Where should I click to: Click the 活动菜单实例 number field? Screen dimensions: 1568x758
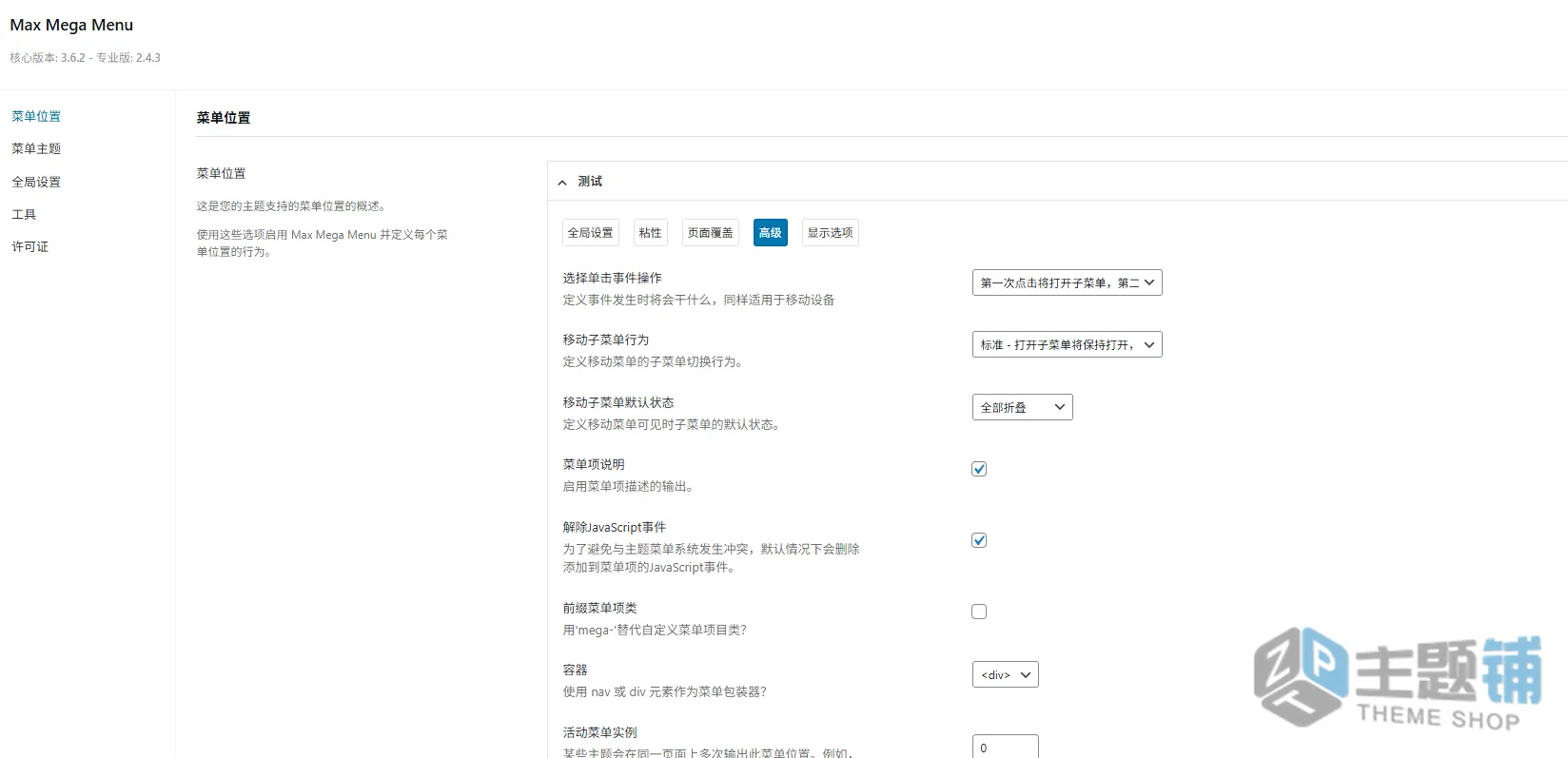1005,747
